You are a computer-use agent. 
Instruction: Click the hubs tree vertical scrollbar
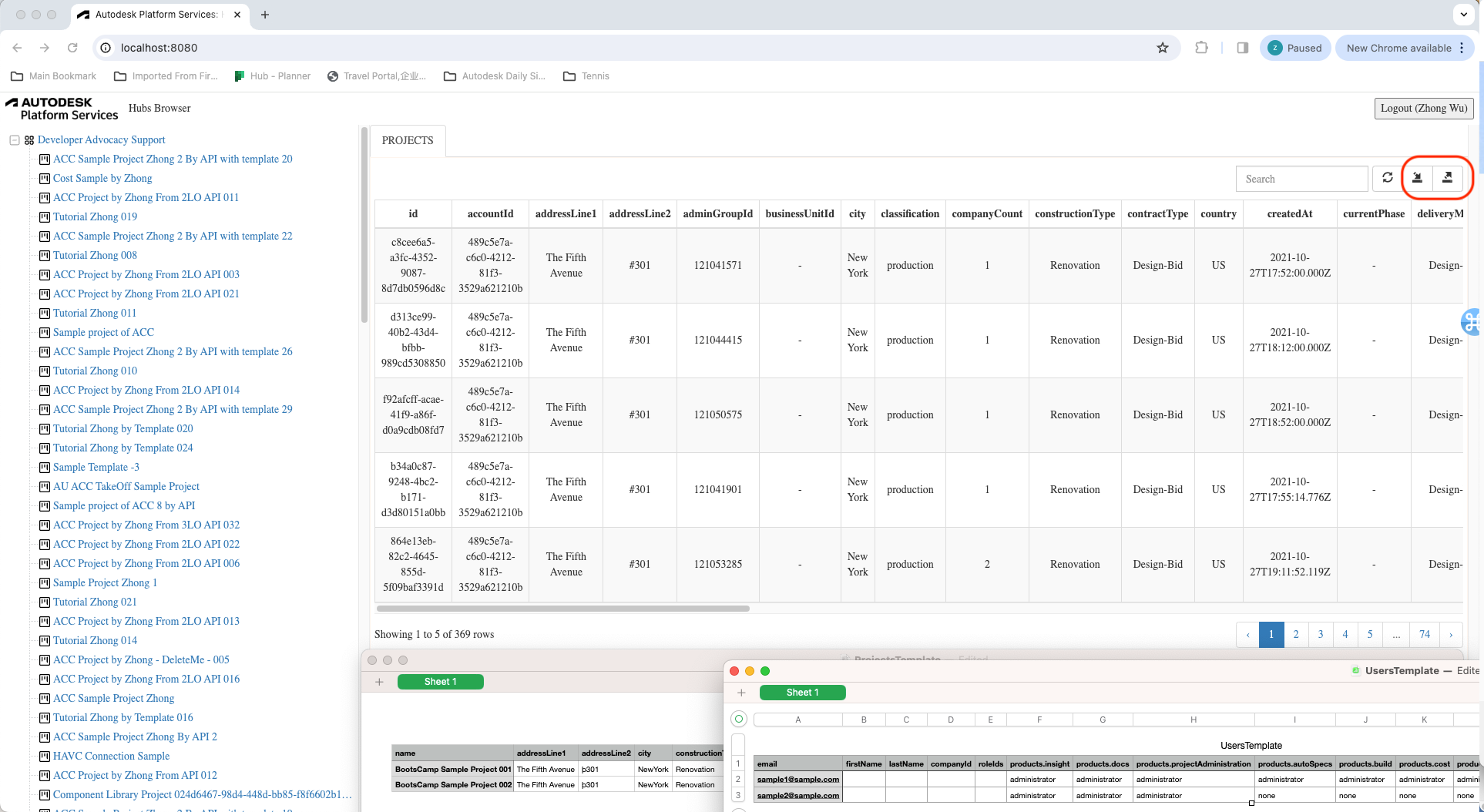pyautogui.click(x=364, y=226)
